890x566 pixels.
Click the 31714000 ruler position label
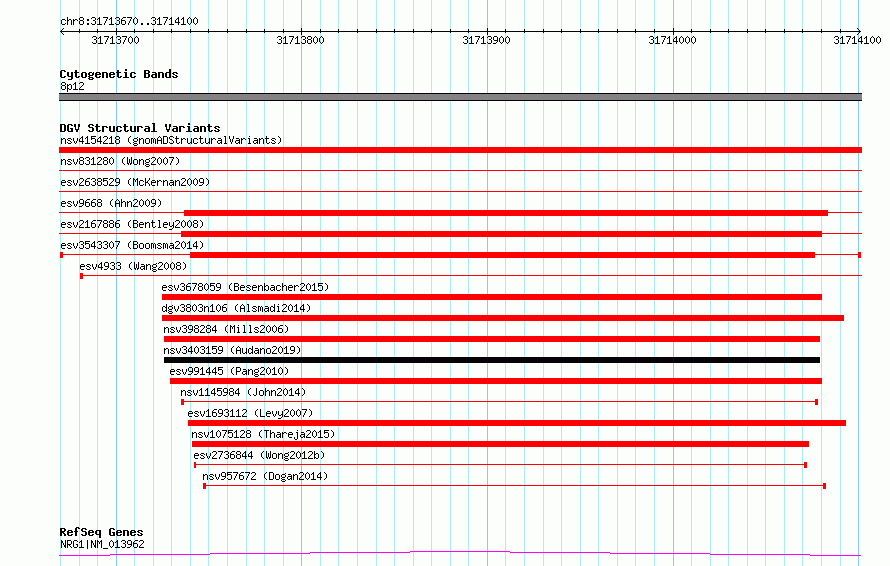(x=672, y=40)
